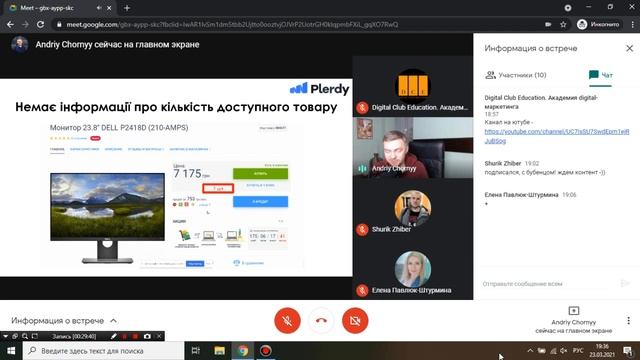The height and width of the screenshot is (360, 640).
Task: Click Елена Павлюк-Штурмина's name in the chat
Action: tap(521, 195)
